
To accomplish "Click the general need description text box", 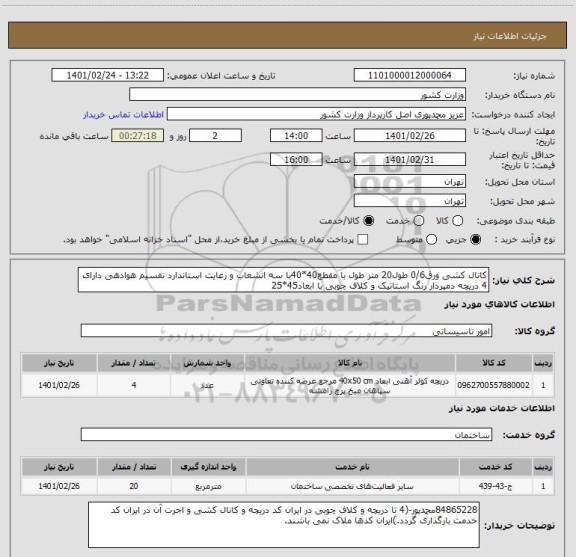I will (x=284, y=280).
